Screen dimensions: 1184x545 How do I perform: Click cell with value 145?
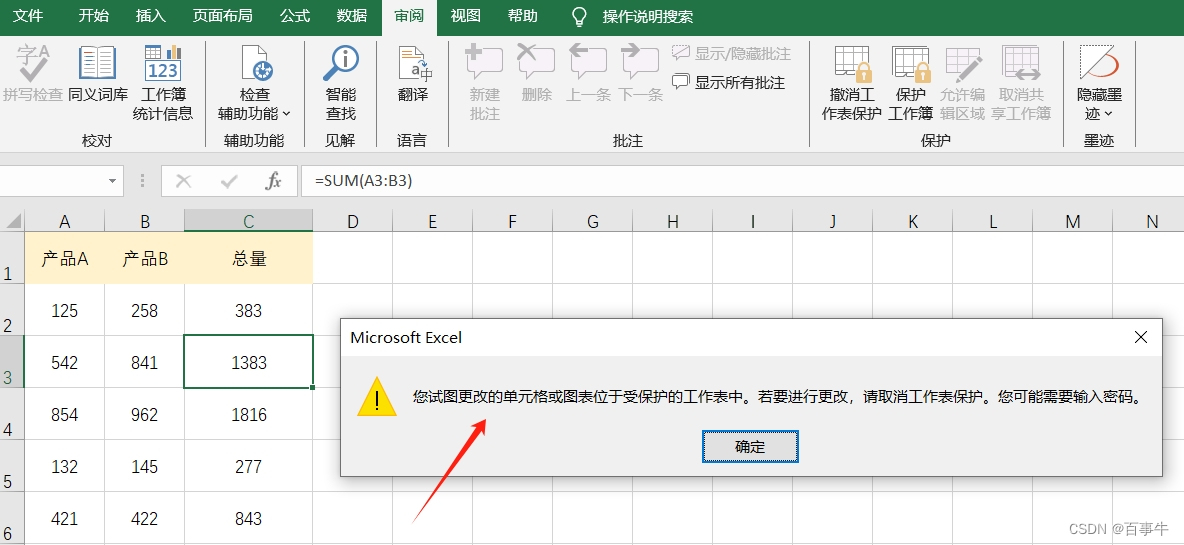(145, 466)
